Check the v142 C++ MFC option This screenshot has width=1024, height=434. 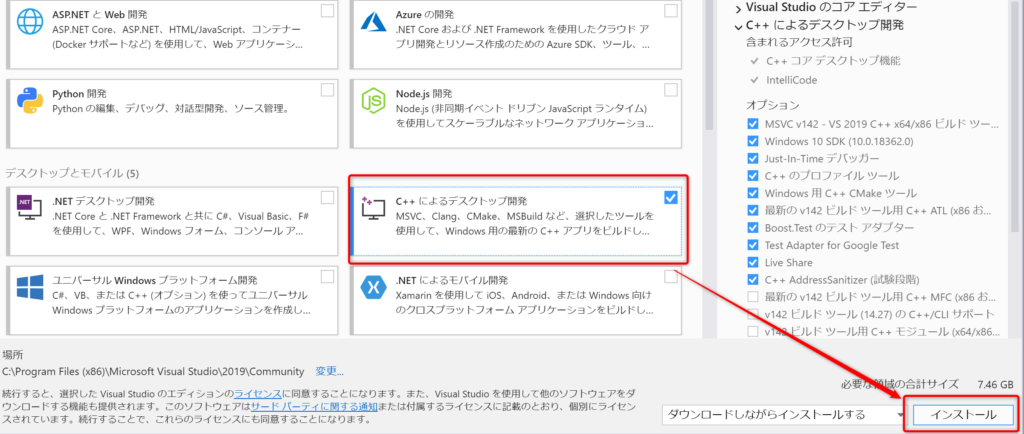pos(752,297)
